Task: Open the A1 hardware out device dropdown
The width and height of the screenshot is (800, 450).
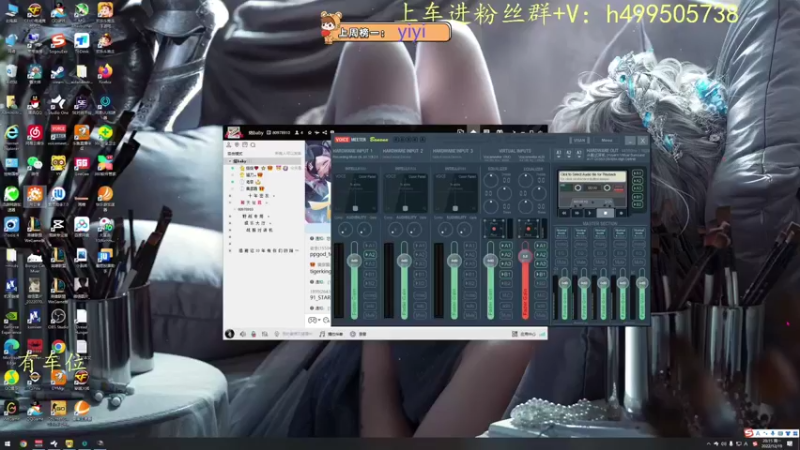Action: [x=559, y=153]
